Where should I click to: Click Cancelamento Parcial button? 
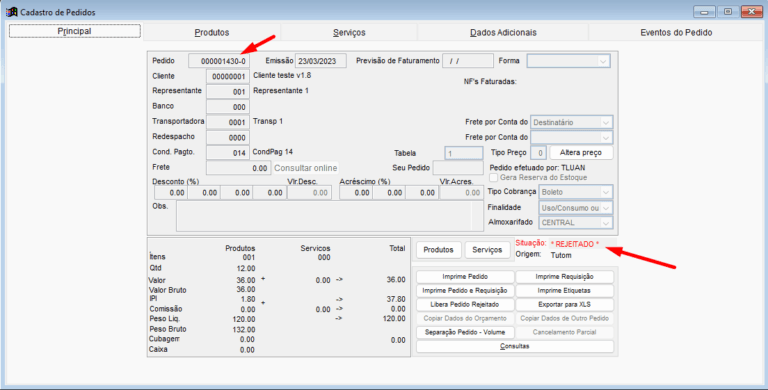[x=565, y=332]
